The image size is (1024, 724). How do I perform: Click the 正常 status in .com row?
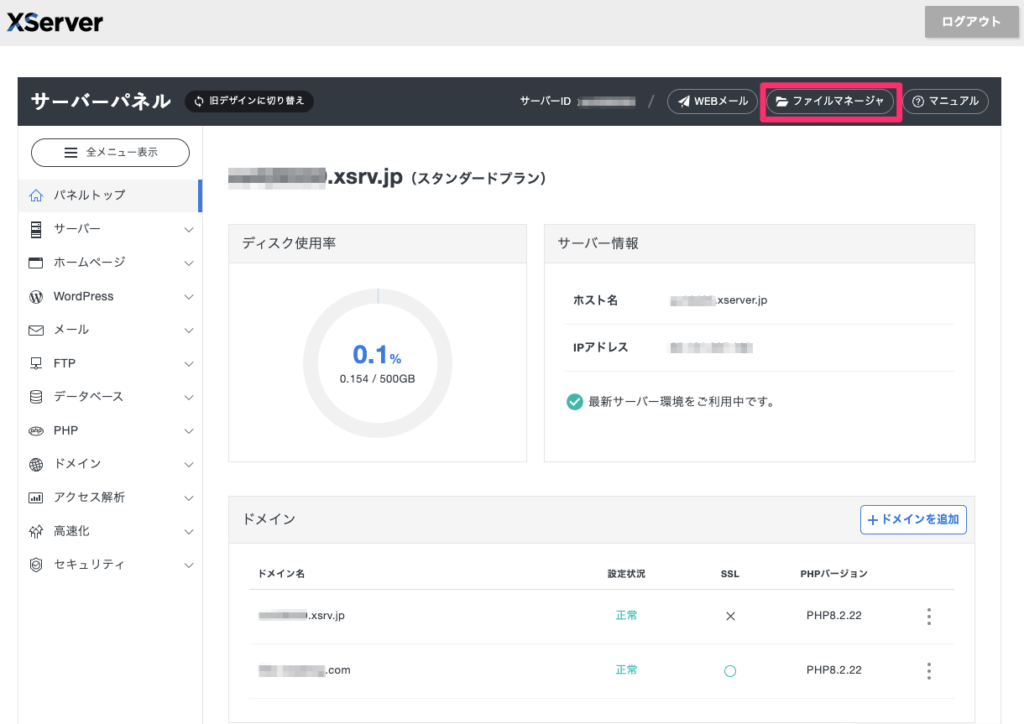pos(626,670)
